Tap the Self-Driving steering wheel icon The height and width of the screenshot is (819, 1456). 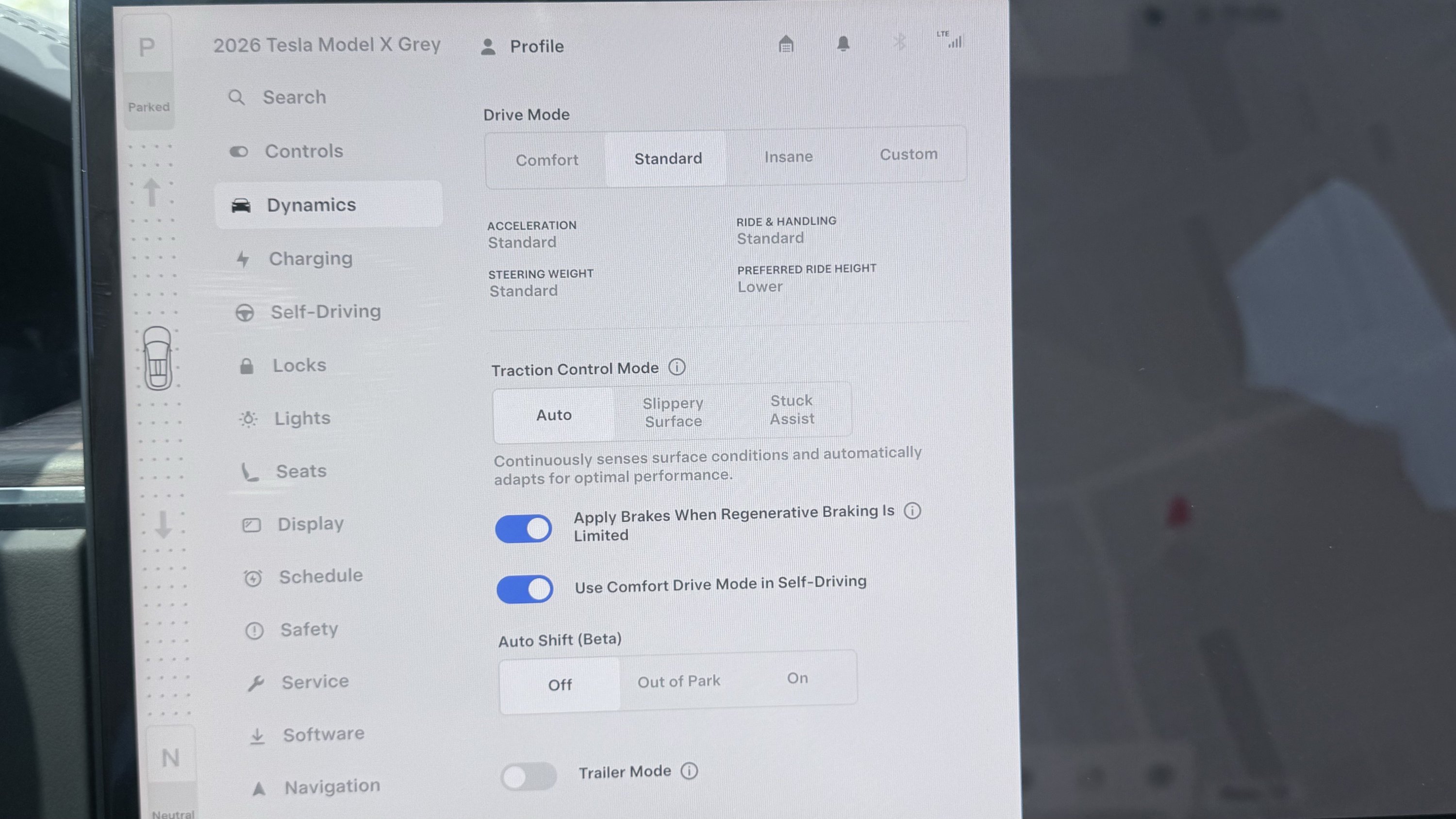tap(245, 313)
